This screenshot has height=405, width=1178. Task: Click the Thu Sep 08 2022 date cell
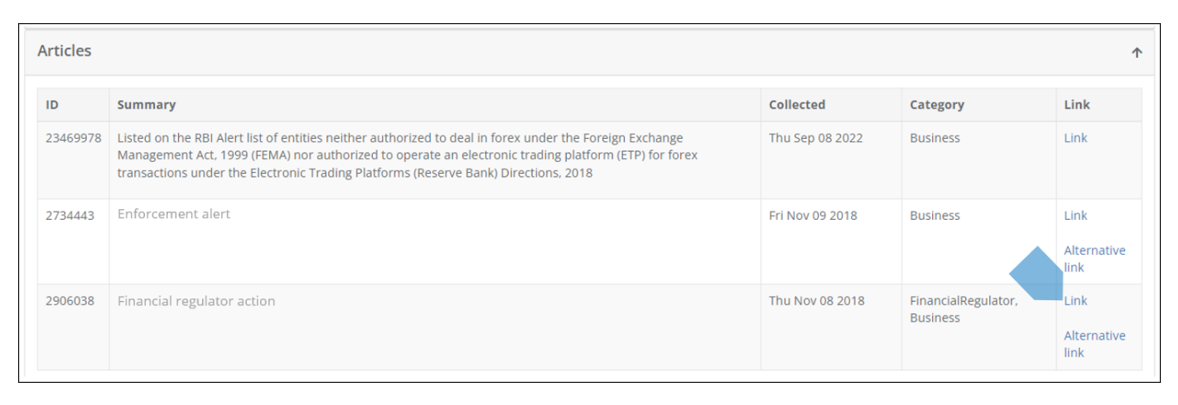[x=814, y=138]
